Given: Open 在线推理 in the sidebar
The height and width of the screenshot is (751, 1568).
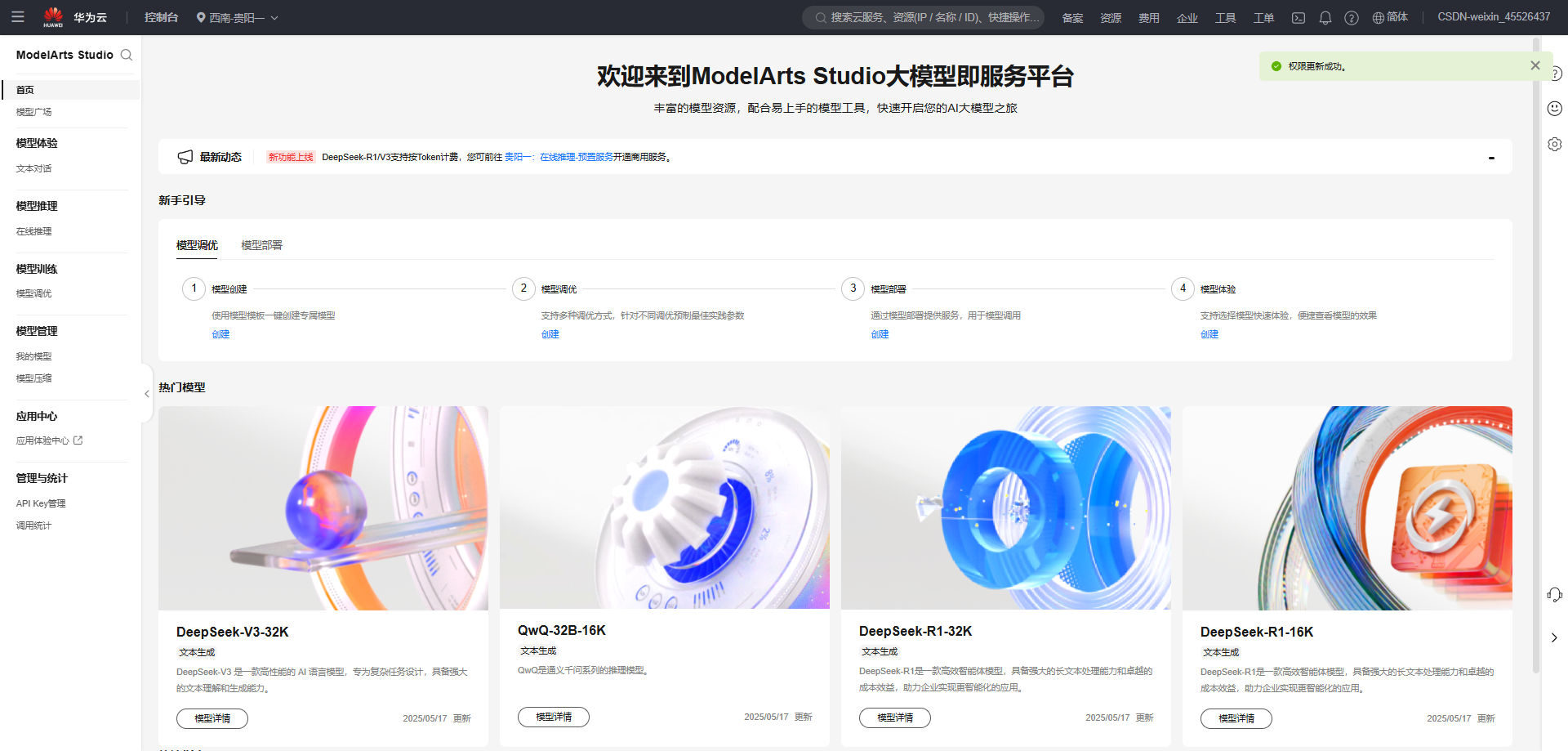Looking at the screenshot, I should point(34,231).
